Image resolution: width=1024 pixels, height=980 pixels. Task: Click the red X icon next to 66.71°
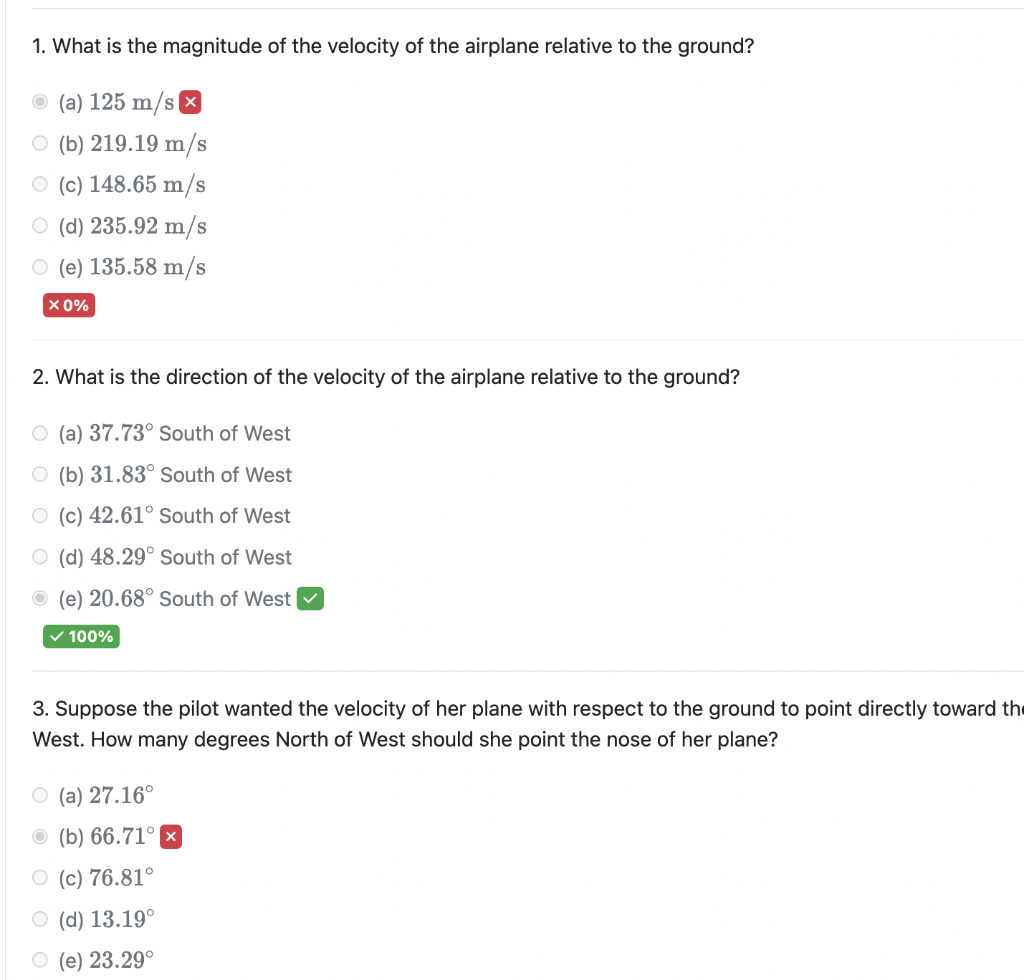coord(170,836)
